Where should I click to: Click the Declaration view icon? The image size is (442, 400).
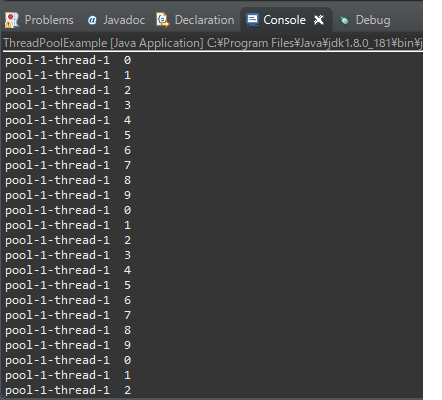tap(163, 20)
